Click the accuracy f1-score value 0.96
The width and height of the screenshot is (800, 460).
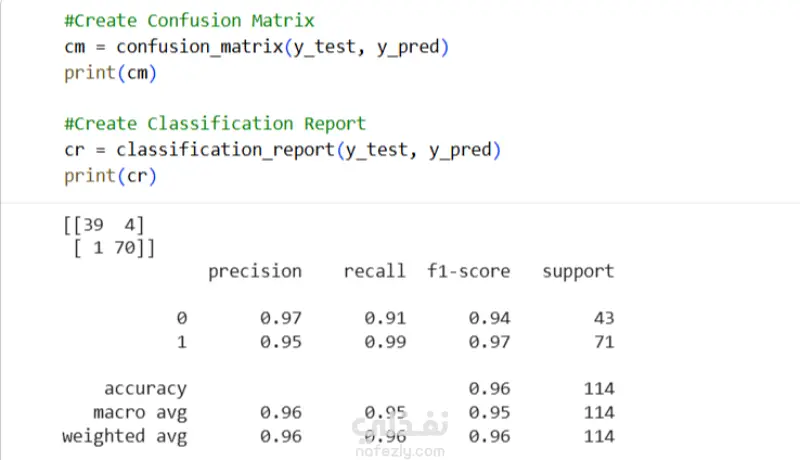pos(489,388)
